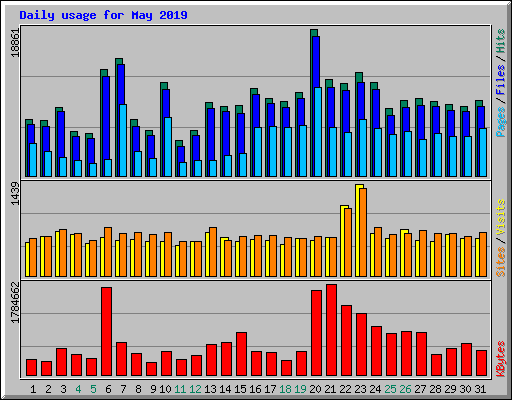Screen dimensions: 512x400
Task: Select the day "28" axis label
Action: [x=435, y=389]
